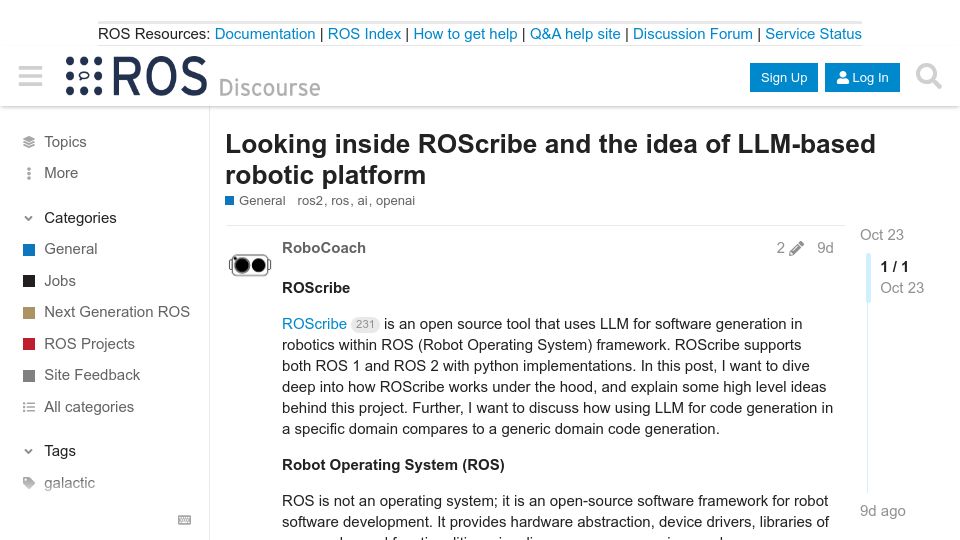Click the 9d post date link
This screenshot has height=540, width=960.
click(x=825, y=248)
